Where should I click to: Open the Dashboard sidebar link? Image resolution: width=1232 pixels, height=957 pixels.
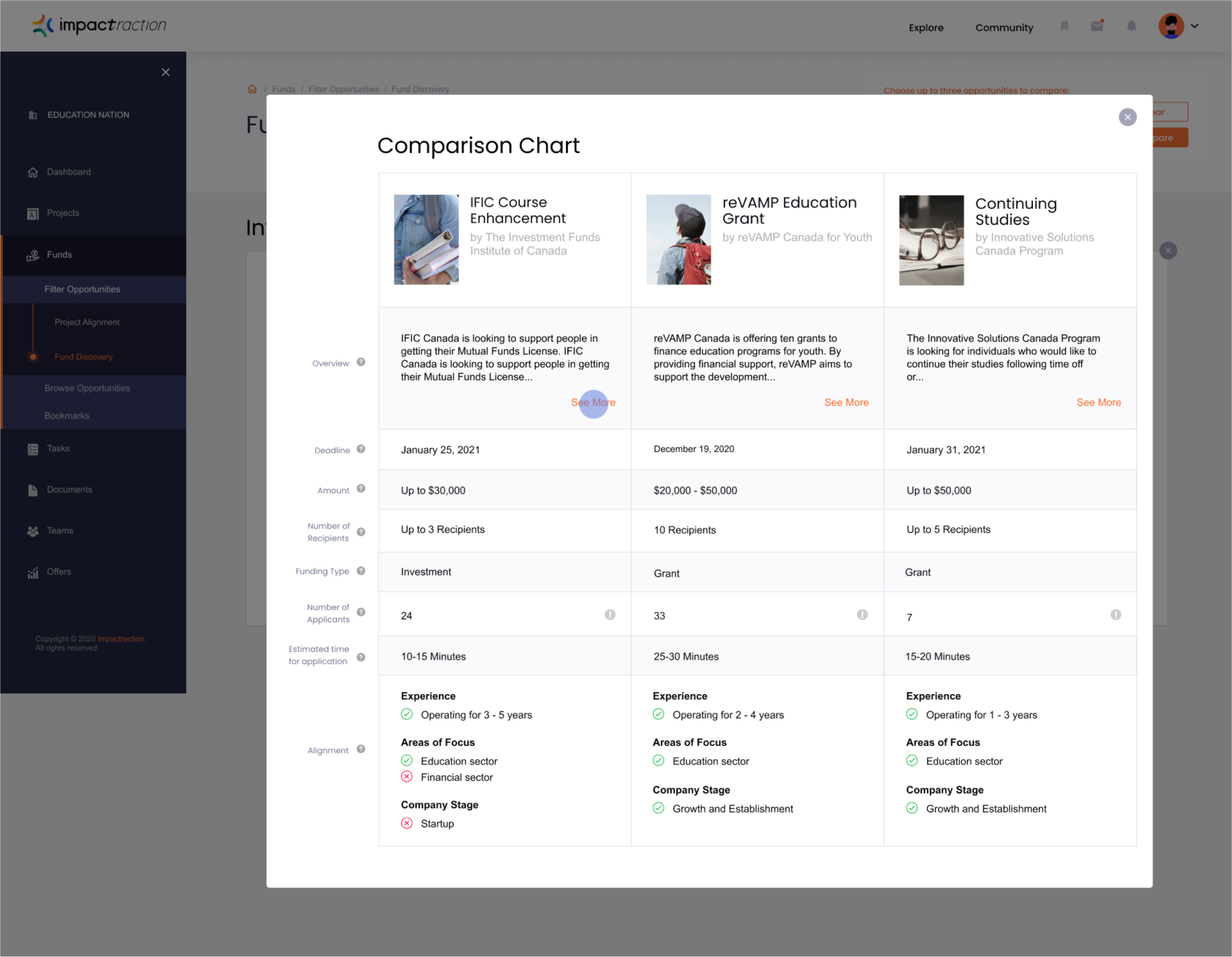[68, 172]
